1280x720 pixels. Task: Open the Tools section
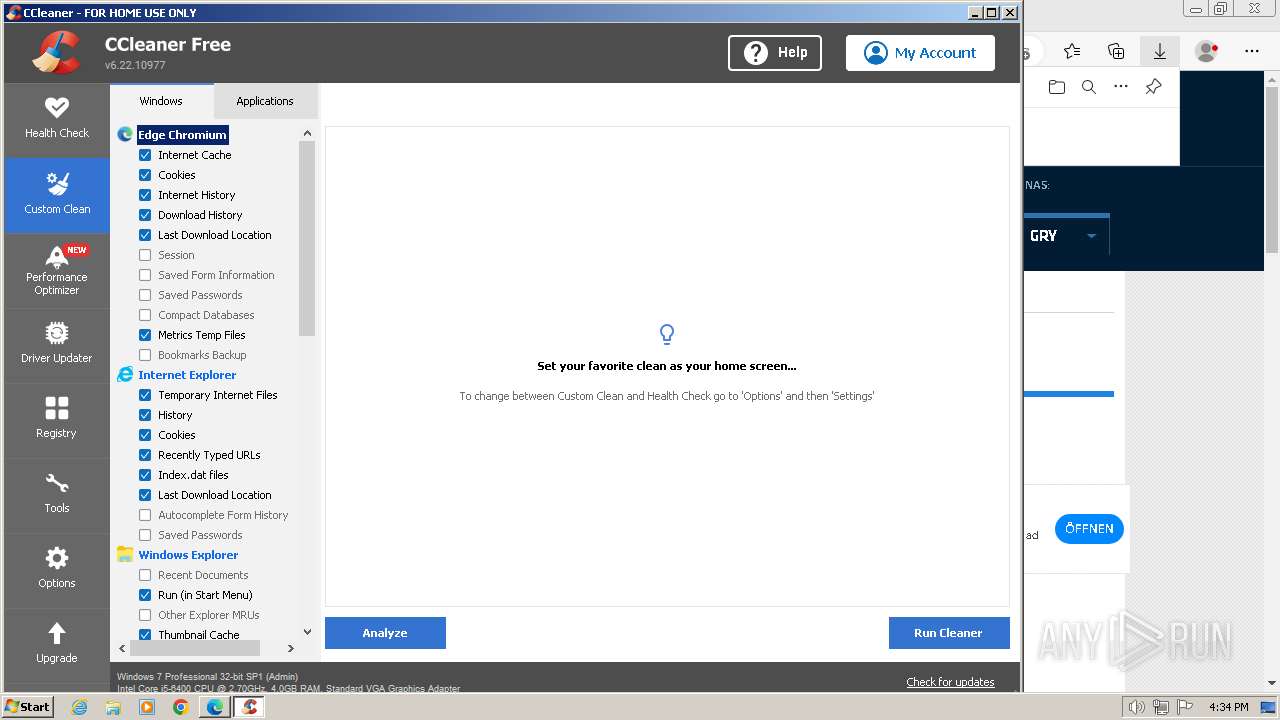(57, 495)
